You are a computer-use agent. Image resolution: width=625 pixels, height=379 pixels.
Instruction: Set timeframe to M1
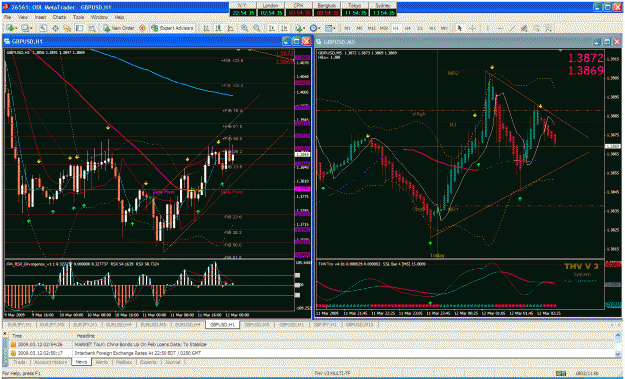[x=348, y=28]
